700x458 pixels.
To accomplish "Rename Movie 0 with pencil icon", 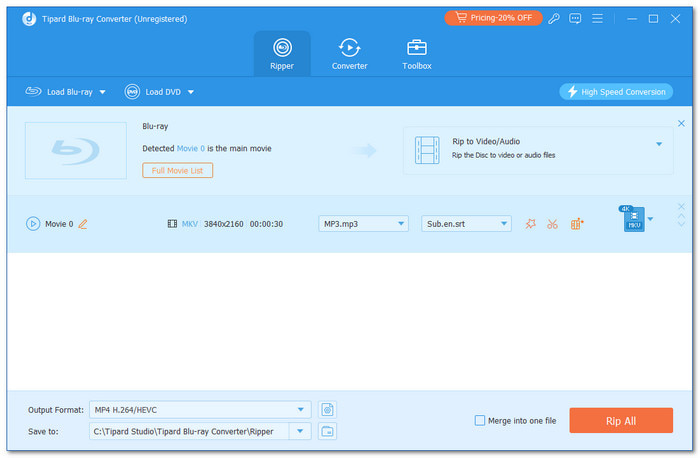I will [x=83, y=224].
